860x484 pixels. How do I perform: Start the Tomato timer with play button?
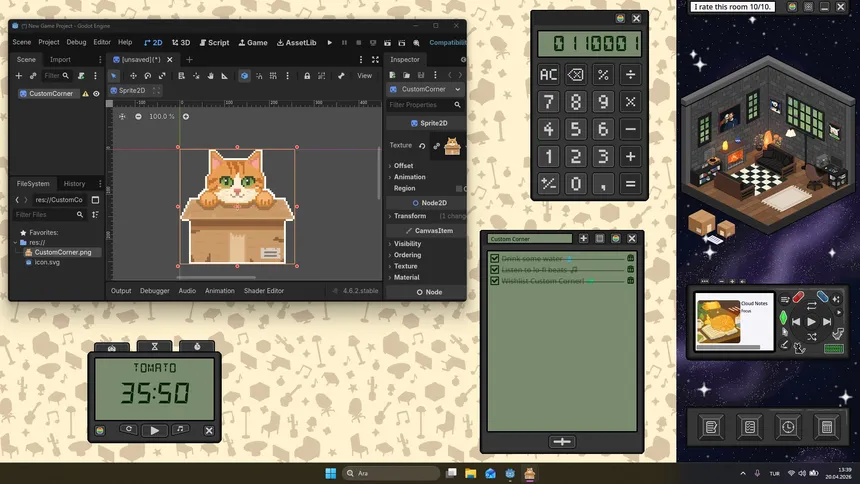pyautogui.click(x=154, y=430)
